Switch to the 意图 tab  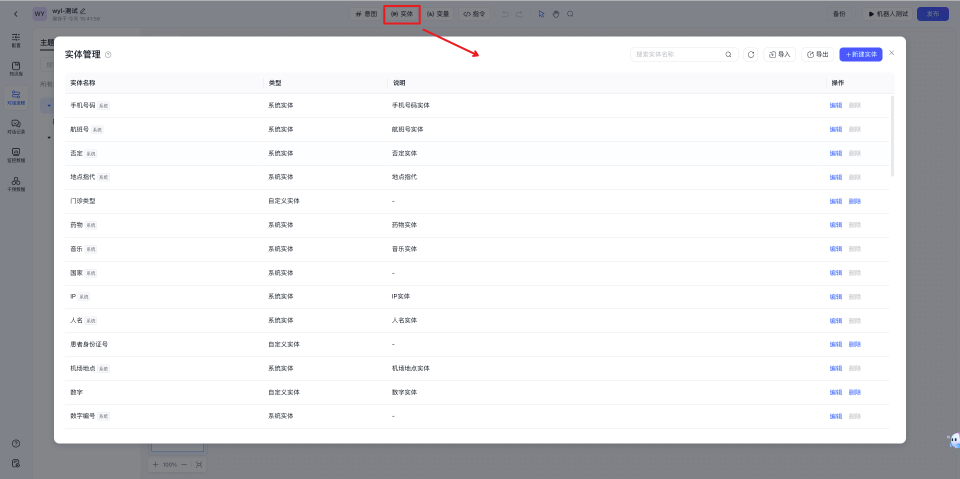coord(366,14)
